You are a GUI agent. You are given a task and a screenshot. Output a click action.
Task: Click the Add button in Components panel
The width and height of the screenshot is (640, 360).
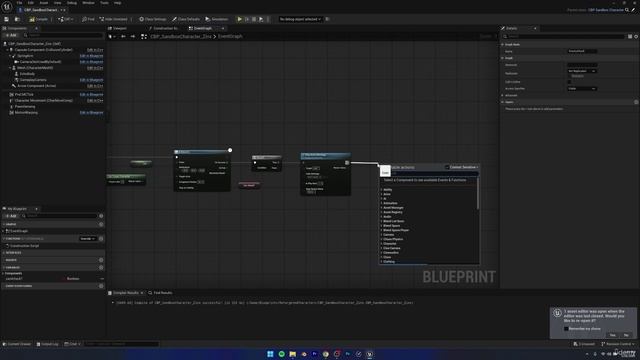point(11,36)
